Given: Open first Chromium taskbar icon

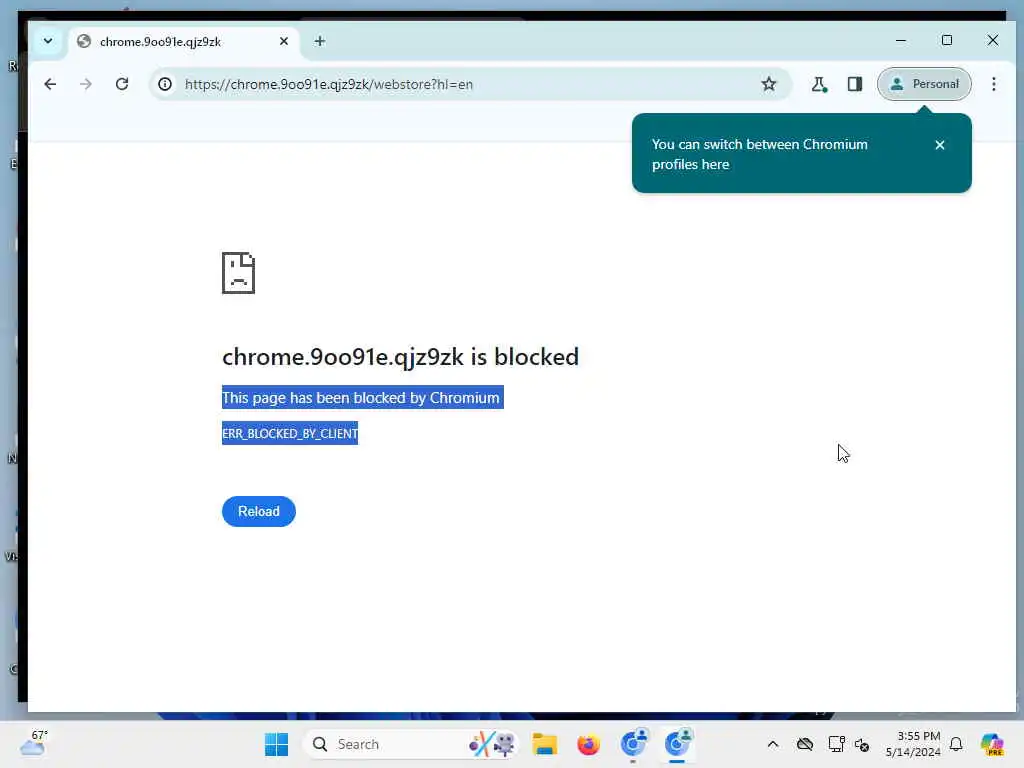Looking at the screenshot, I should (633, 743).
